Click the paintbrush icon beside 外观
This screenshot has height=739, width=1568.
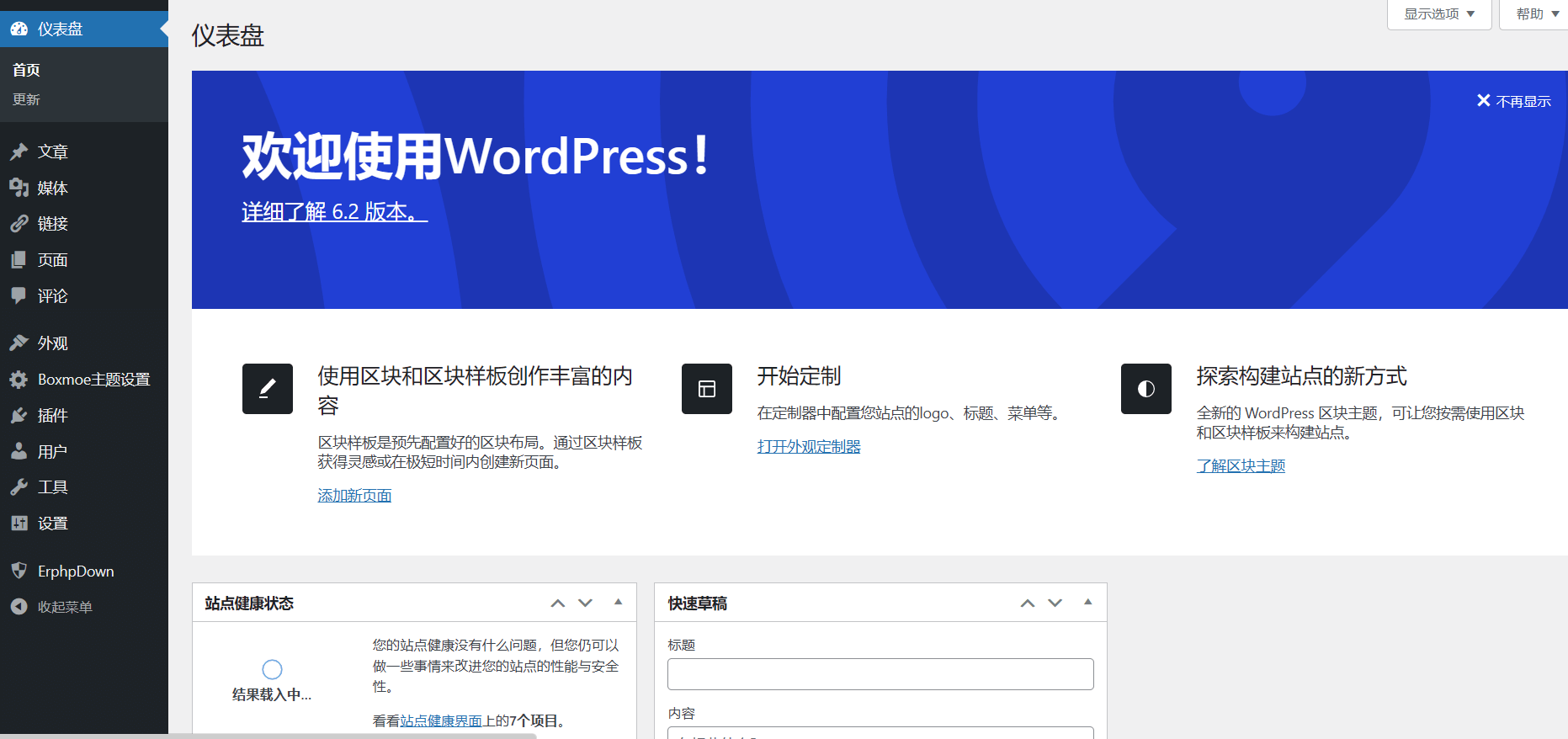pos(19,343)
